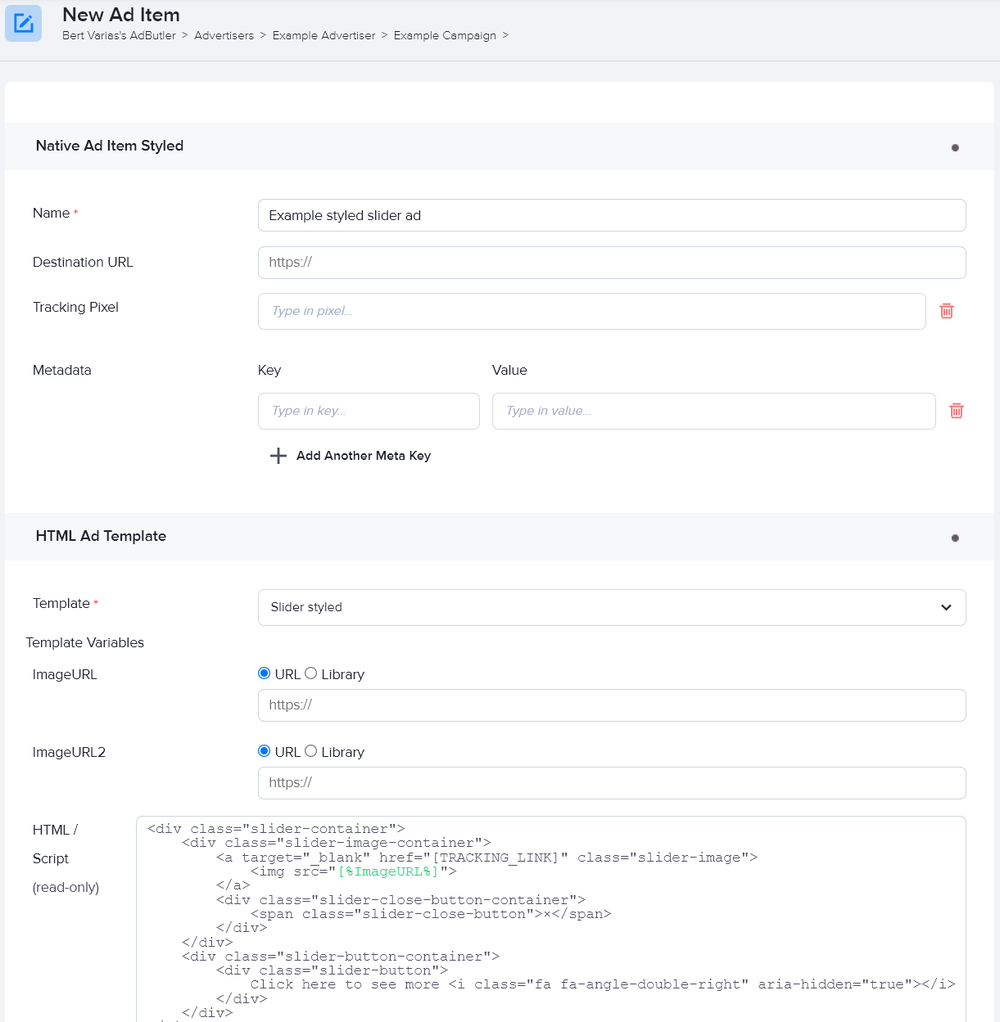The width and height of the screenshot is (1000, 1022).
Task: Click the Metadata Value column label
Action: coord(510,370)
